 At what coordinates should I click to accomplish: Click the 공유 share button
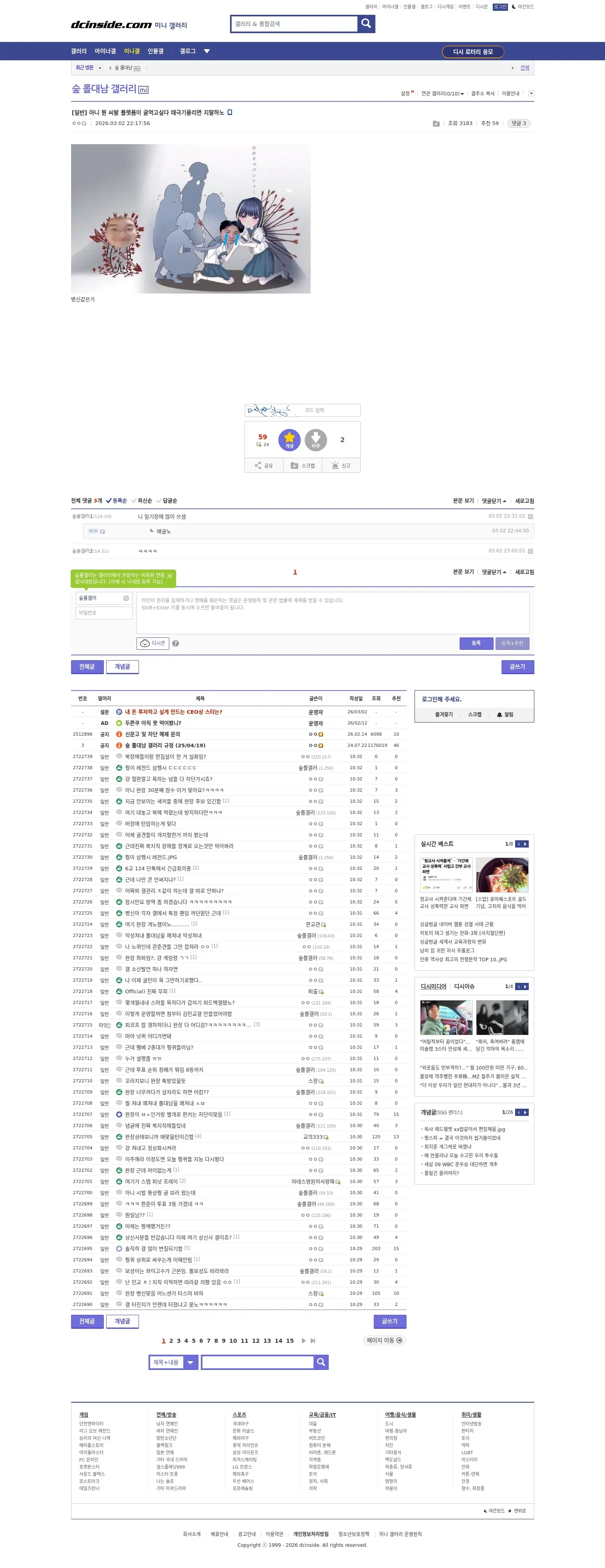(264, 466)
